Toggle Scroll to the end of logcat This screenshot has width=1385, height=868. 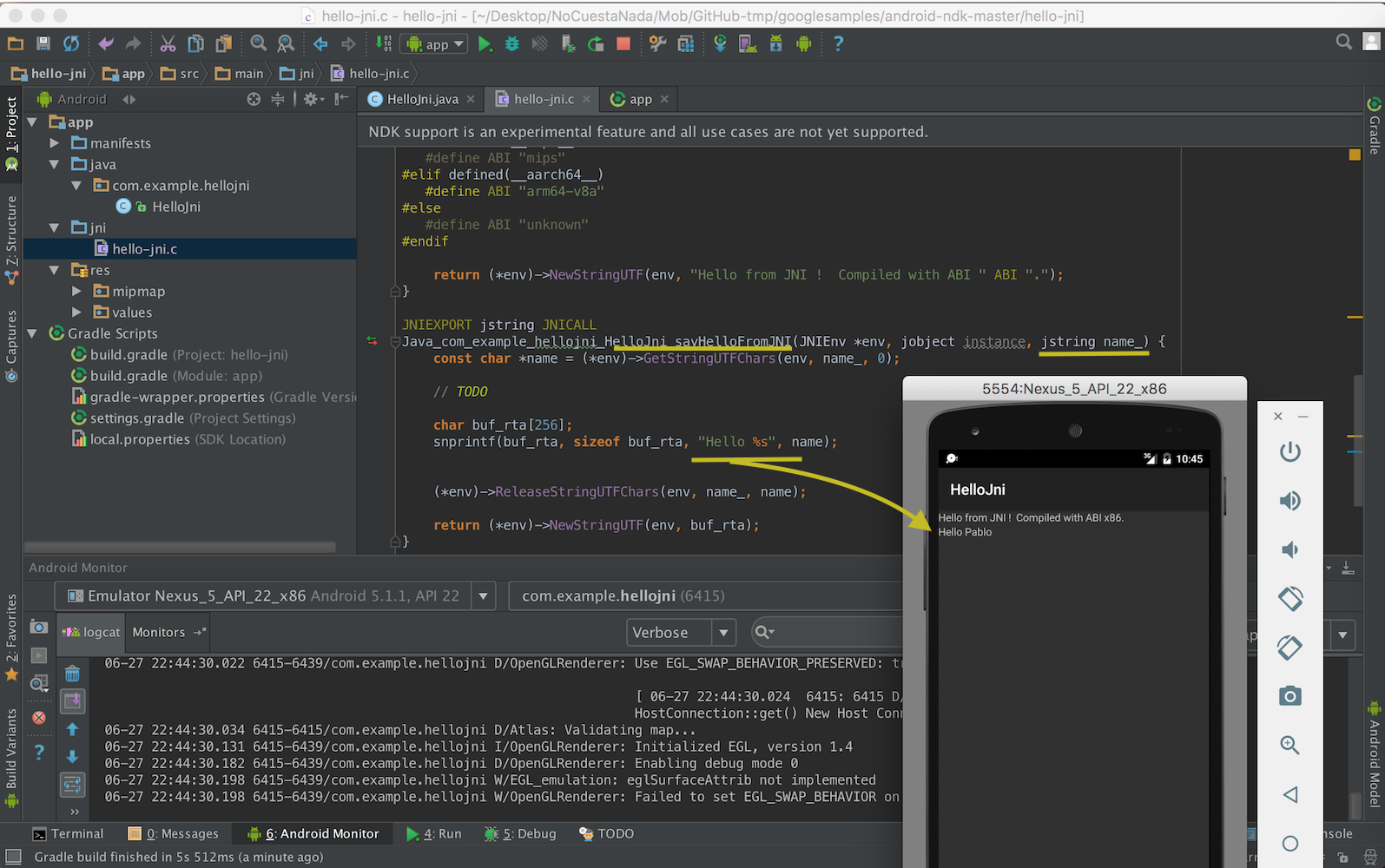(73, 700)
